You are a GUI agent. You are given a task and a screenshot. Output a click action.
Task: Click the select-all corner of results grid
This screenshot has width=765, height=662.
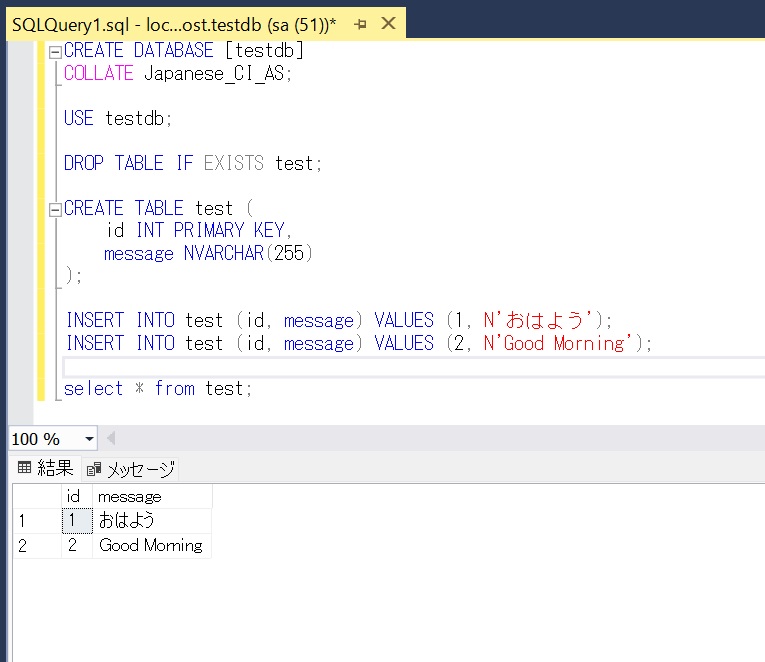37,496
